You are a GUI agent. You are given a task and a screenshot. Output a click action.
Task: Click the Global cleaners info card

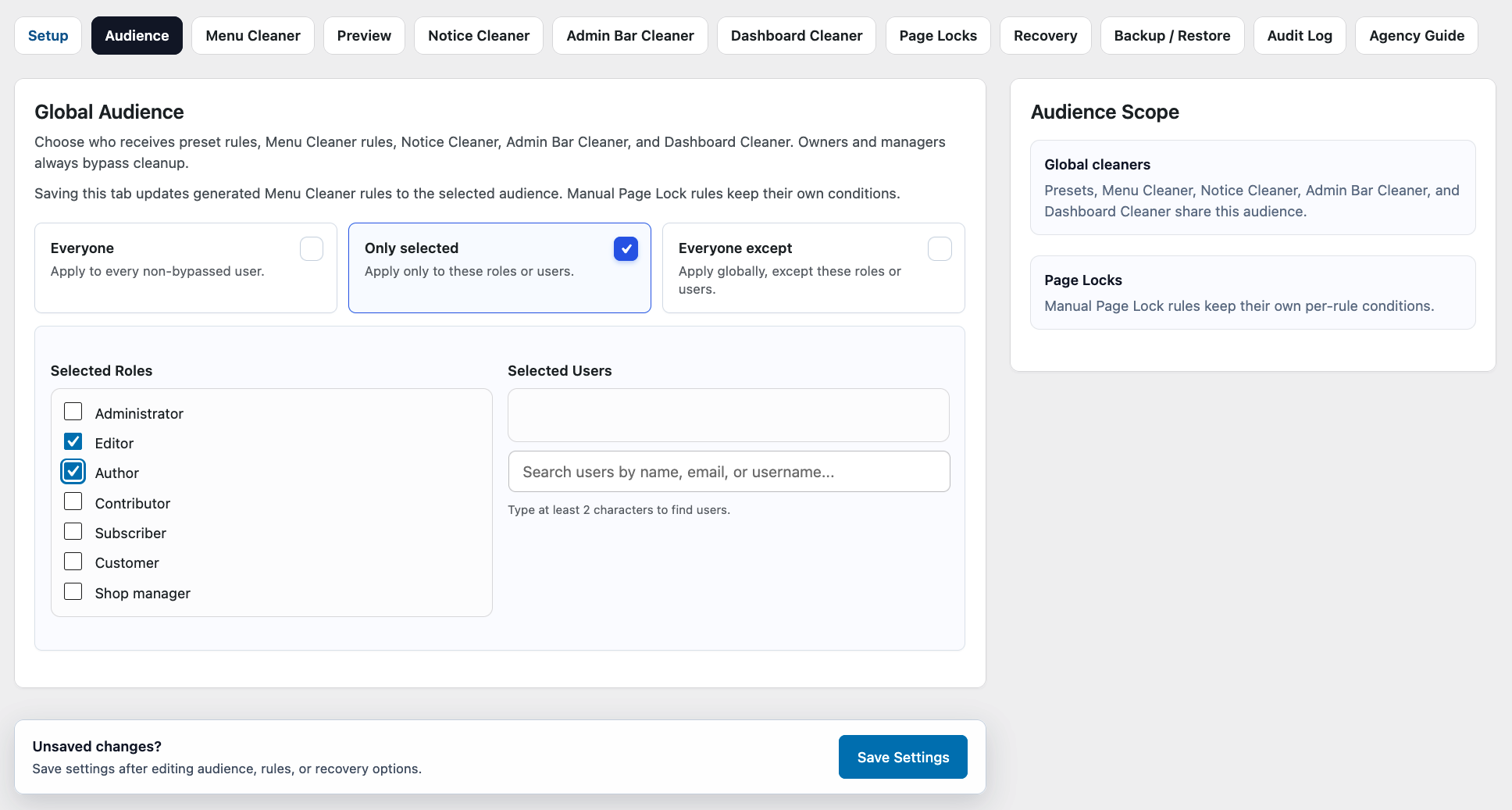(x=1253, y=187)
